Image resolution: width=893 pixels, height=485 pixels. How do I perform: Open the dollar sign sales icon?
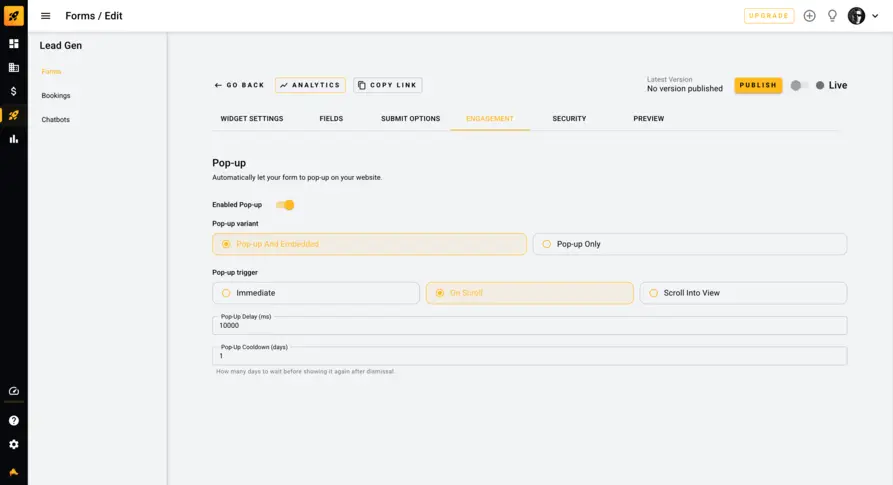click(x=14, y=91)
